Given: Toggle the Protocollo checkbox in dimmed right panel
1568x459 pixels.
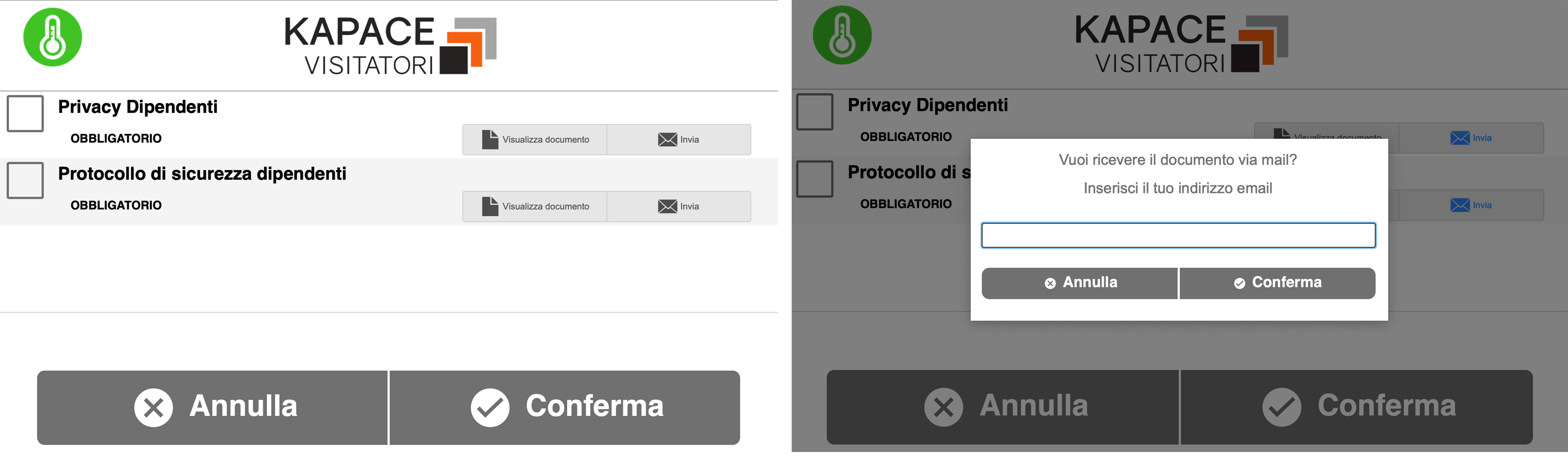Looking at the screenshot, I should tap(815, 178).
